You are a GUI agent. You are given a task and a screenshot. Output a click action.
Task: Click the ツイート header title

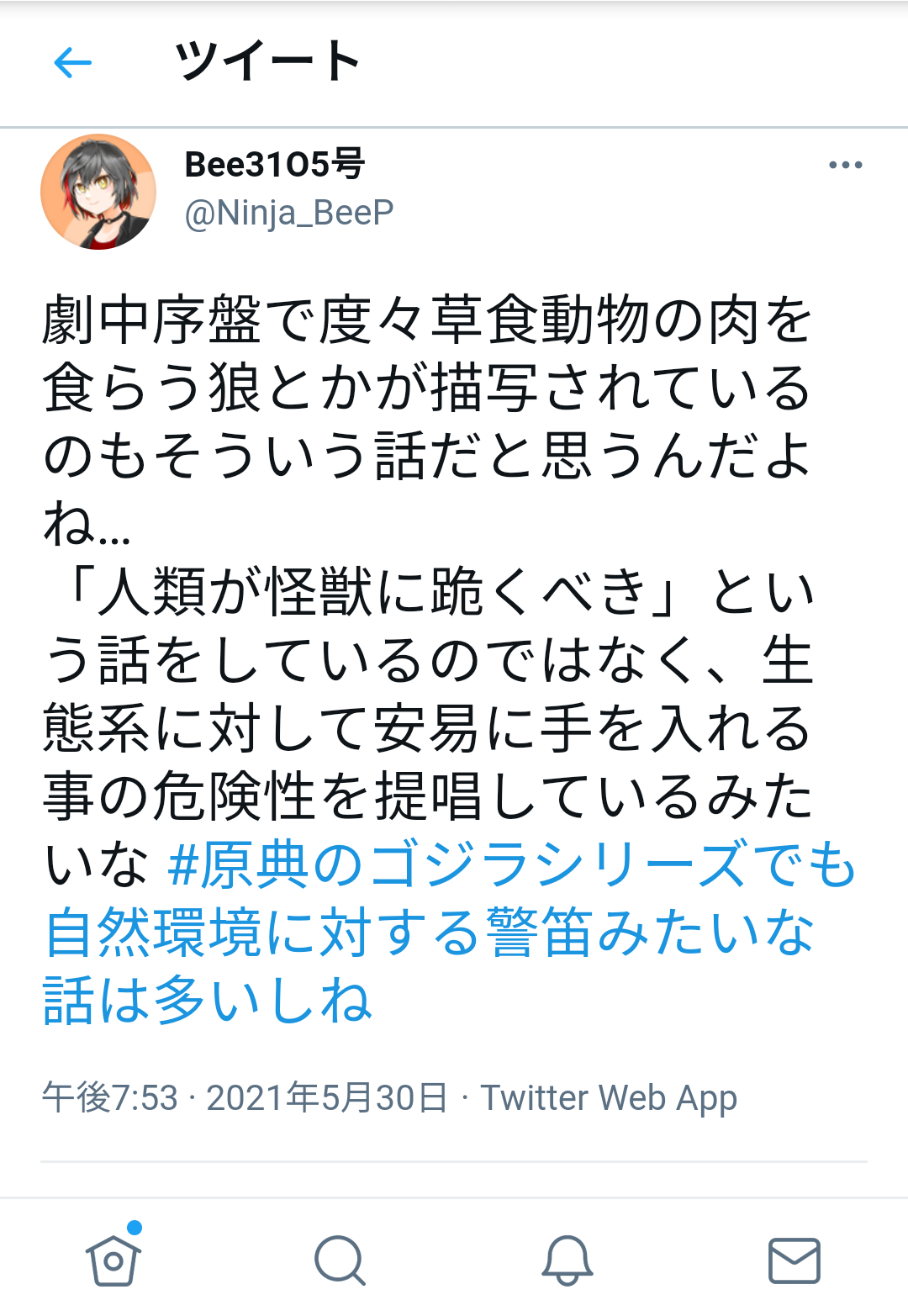[x=267, y=61]
